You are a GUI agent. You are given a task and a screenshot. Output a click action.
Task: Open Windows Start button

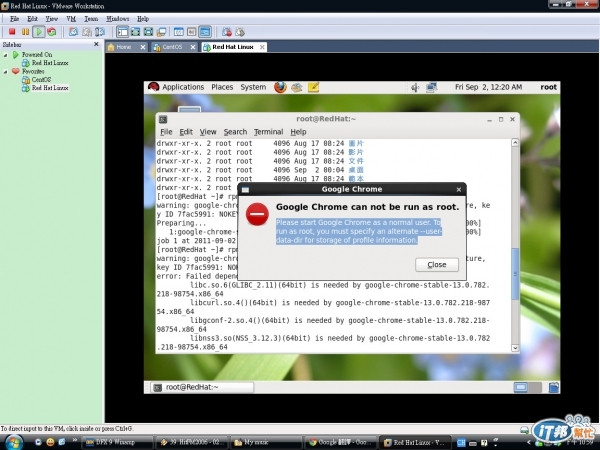pyautogui.click(x=13, y=443)
